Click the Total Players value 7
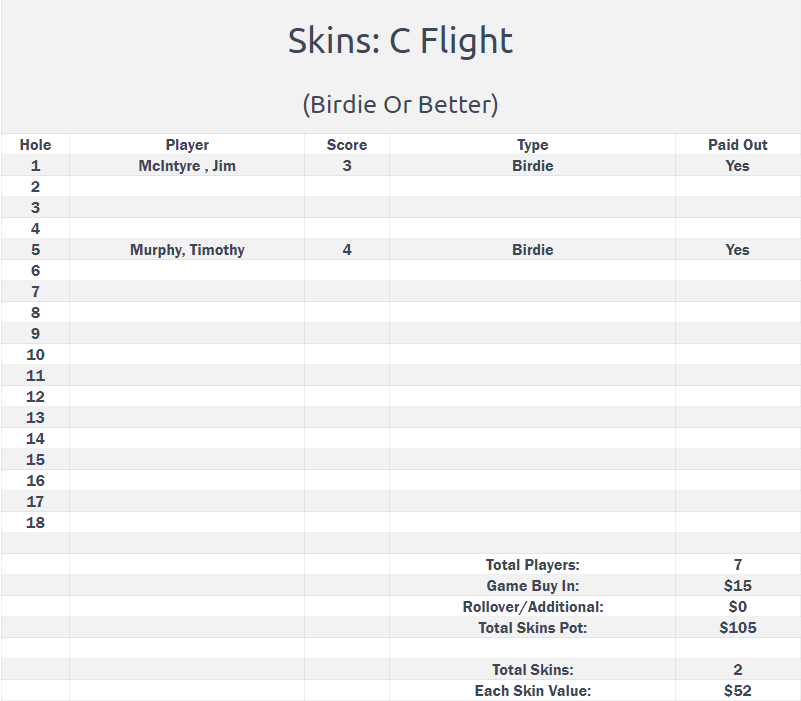The height and width of the screenshot is (701, 801). 738,565
